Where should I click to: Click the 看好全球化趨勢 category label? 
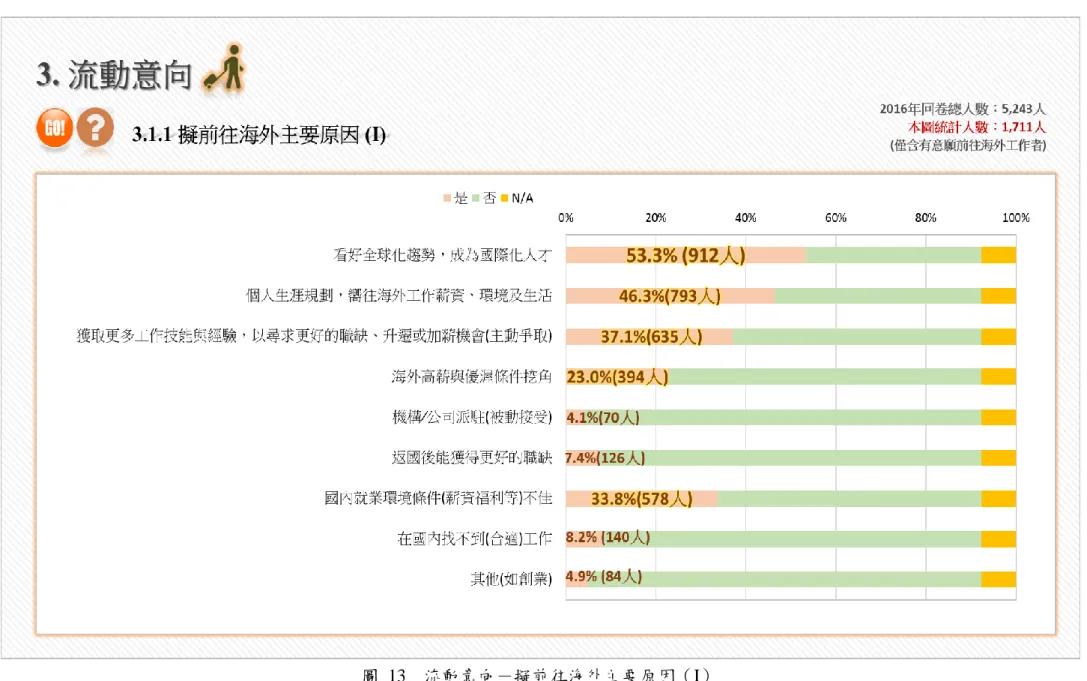[x=442, y=255]
